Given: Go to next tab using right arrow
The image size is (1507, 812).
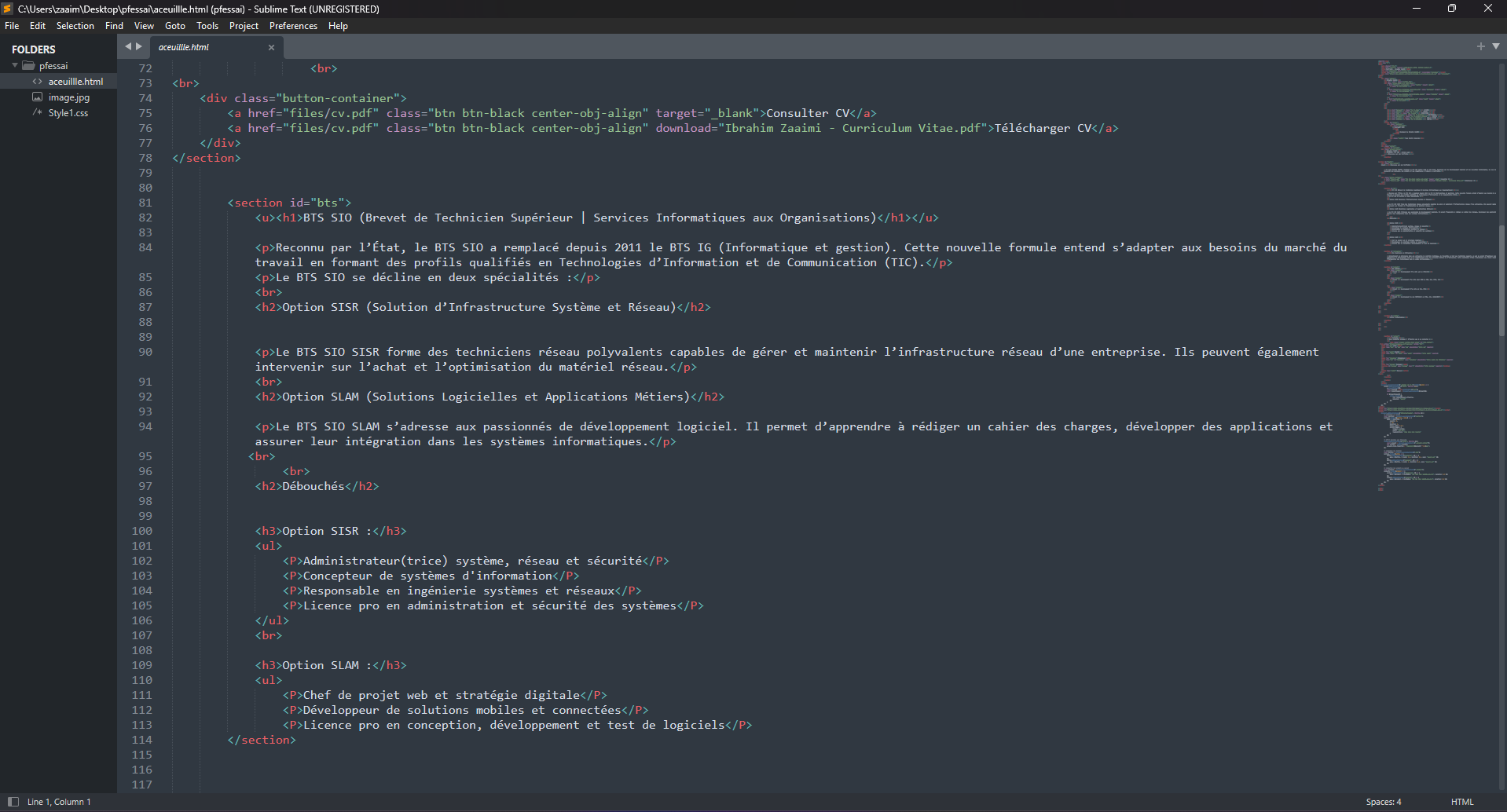Looking at the screenshot, I should 139,46.
